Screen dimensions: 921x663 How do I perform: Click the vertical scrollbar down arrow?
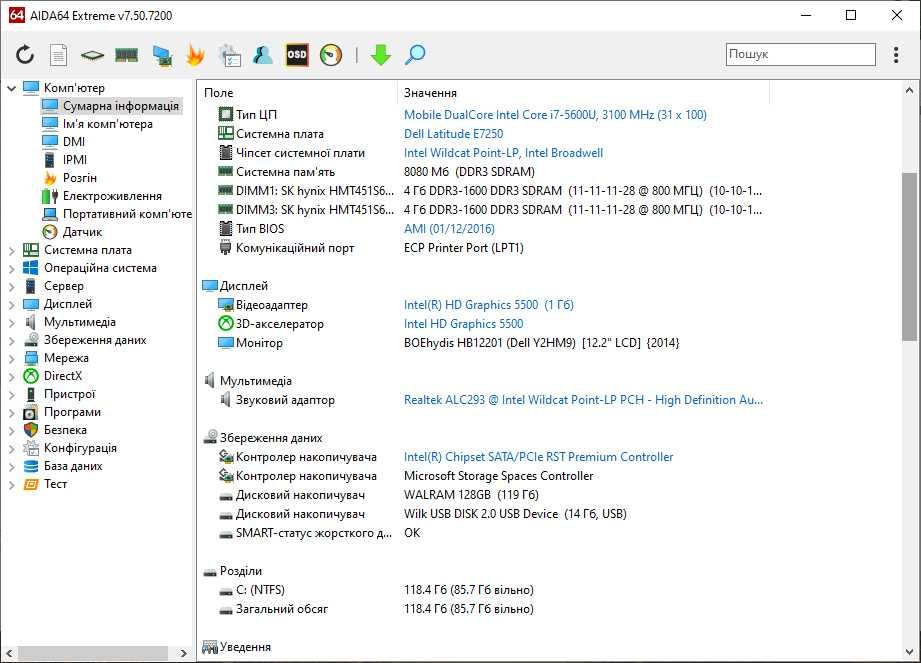click(909, 652)
